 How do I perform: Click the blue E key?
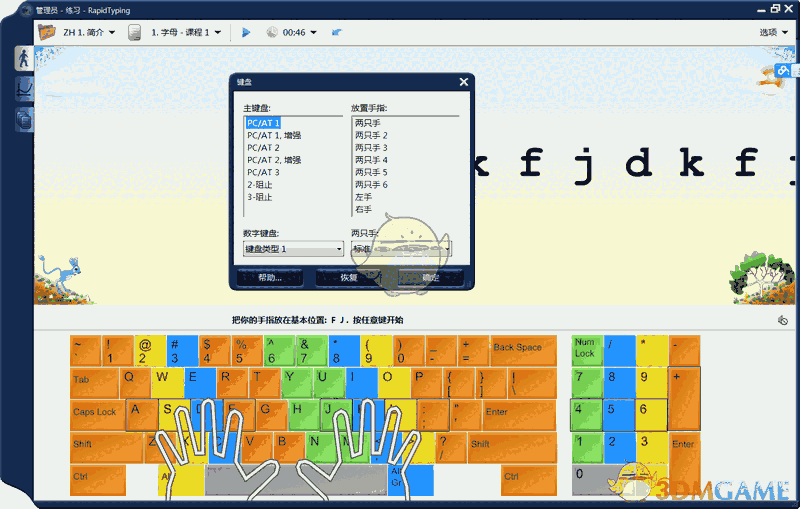click(199, 383)
